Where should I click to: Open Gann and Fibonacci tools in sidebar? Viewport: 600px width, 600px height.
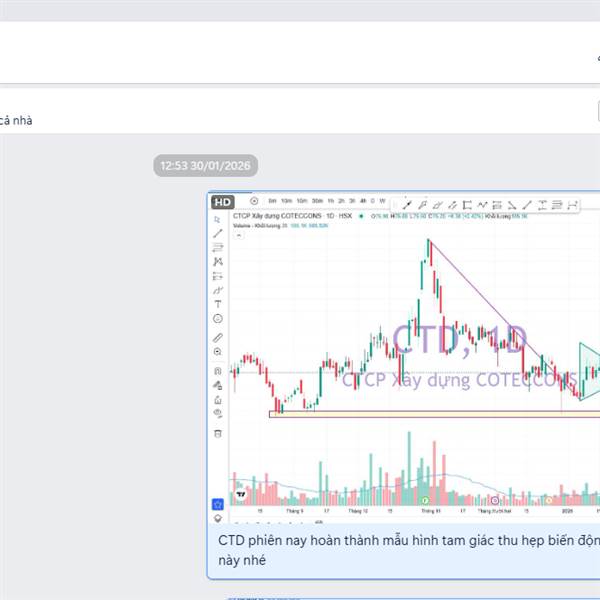tap(218, 248)
